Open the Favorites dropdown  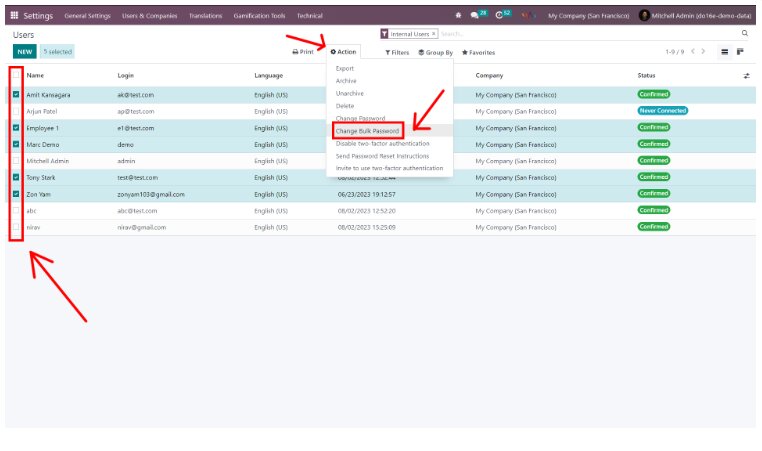[478, 52]
